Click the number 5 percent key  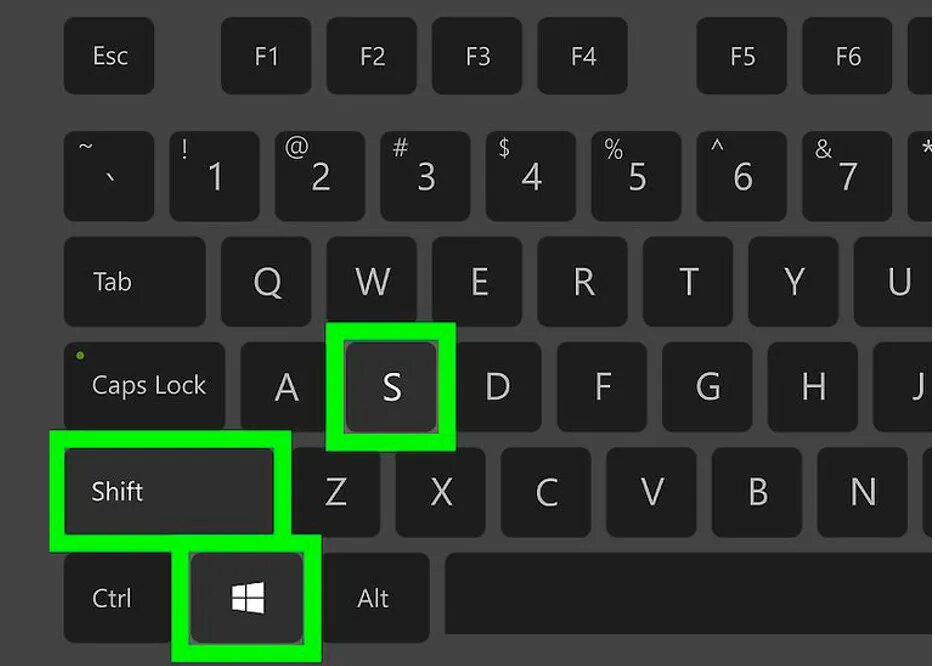[x=636, y=176]
